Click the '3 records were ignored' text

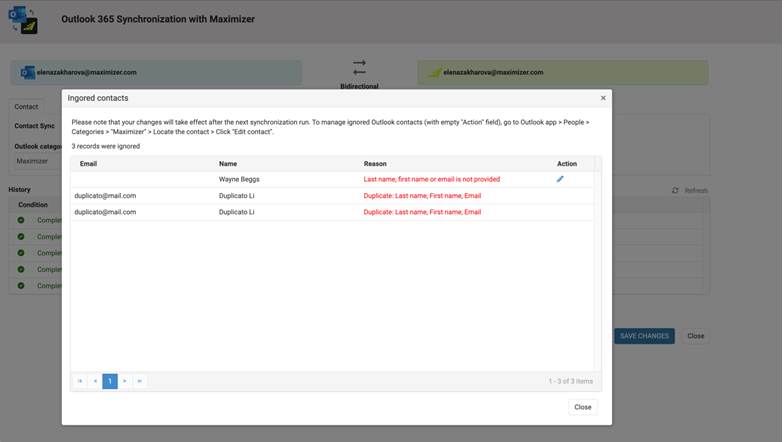pos(106,146)
